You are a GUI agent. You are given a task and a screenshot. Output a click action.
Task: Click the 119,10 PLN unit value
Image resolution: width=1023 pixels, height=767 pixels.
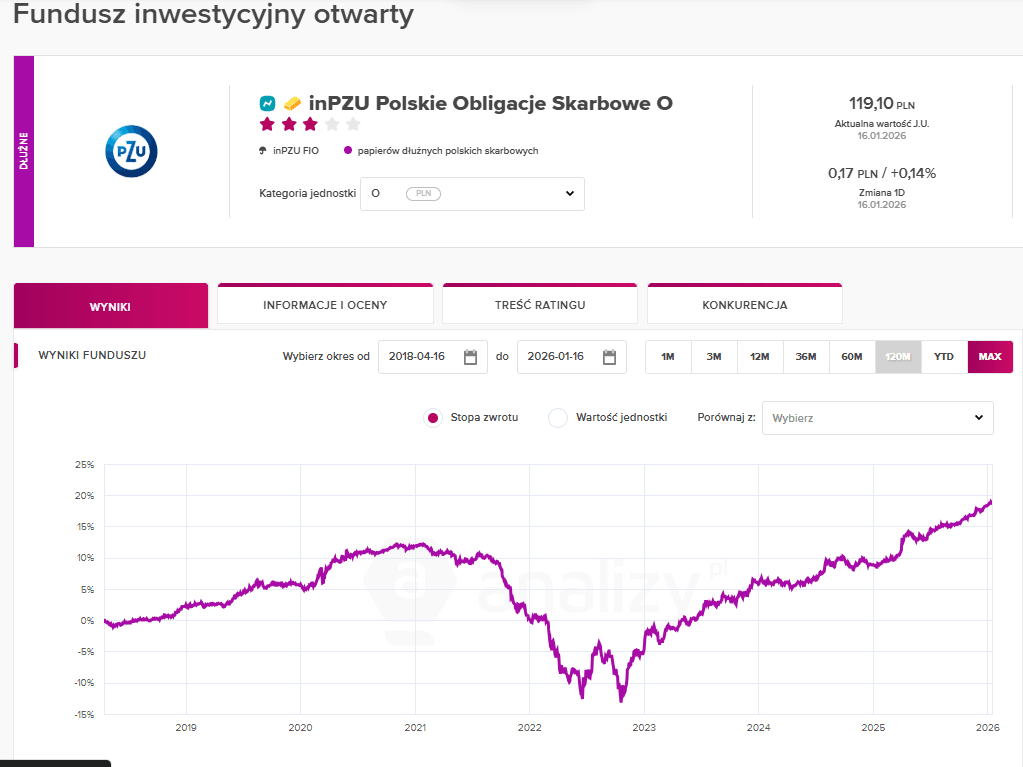(x=882, y=104)
